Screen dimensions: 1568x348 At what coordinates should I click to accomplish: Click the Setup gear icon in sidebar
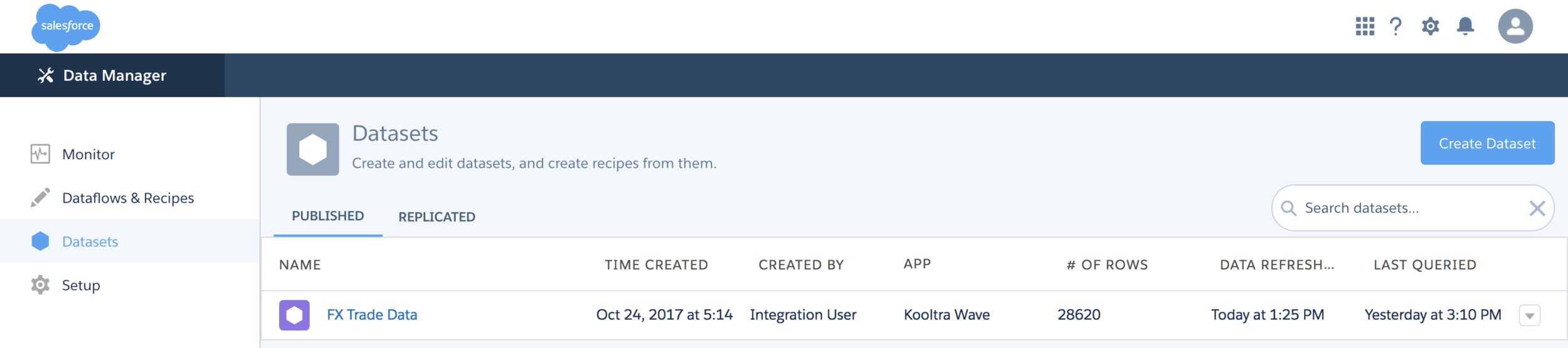tap(40, 285)
